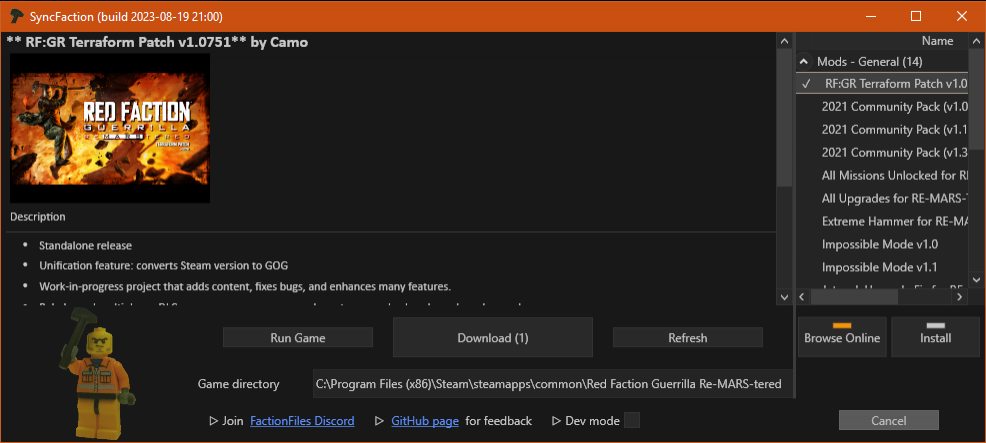This screenshot has height=443, width=986.
Task: Enable the Dev mode checkbox
Action: pyautogui.click(x=632, y=421)
